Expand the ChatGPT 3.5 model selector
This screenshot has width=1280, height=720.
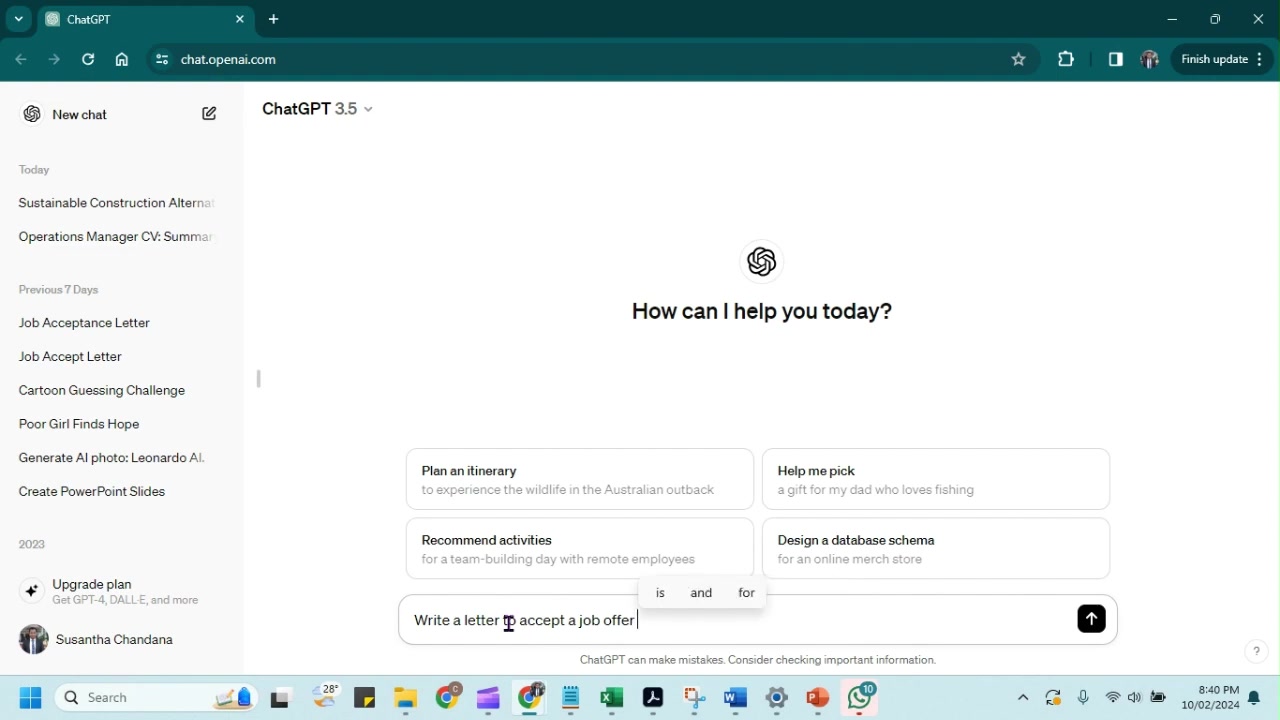pos(317,109)
